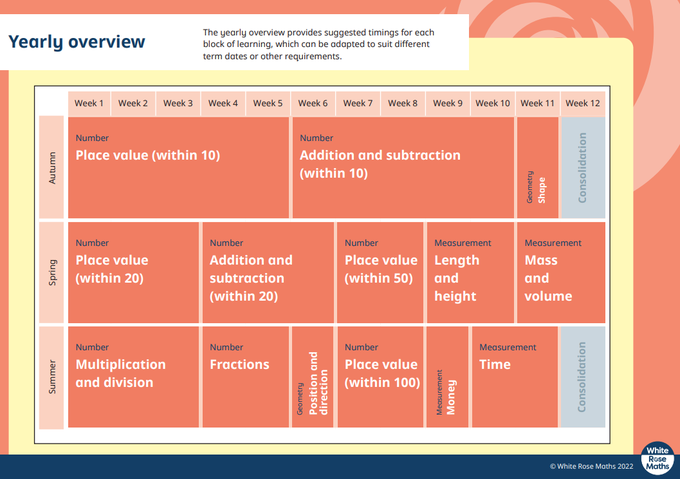Click the Spring term row label
680x479 pixels.
(52, 272)
